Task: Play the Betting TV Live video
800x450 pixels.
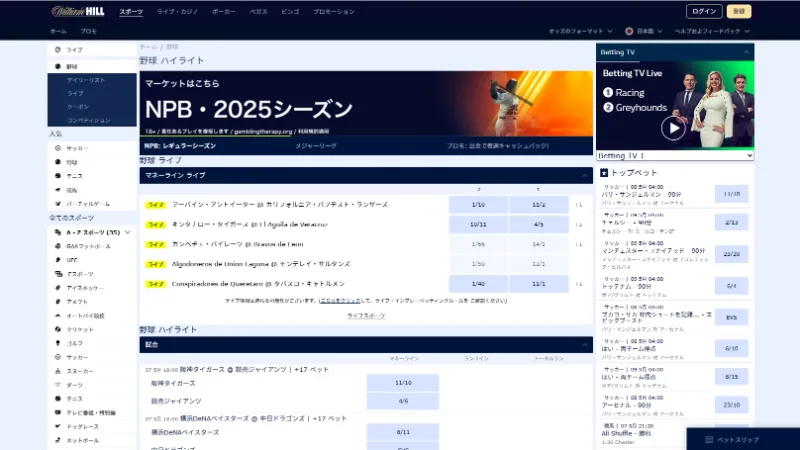Action: tap(673, 128)
